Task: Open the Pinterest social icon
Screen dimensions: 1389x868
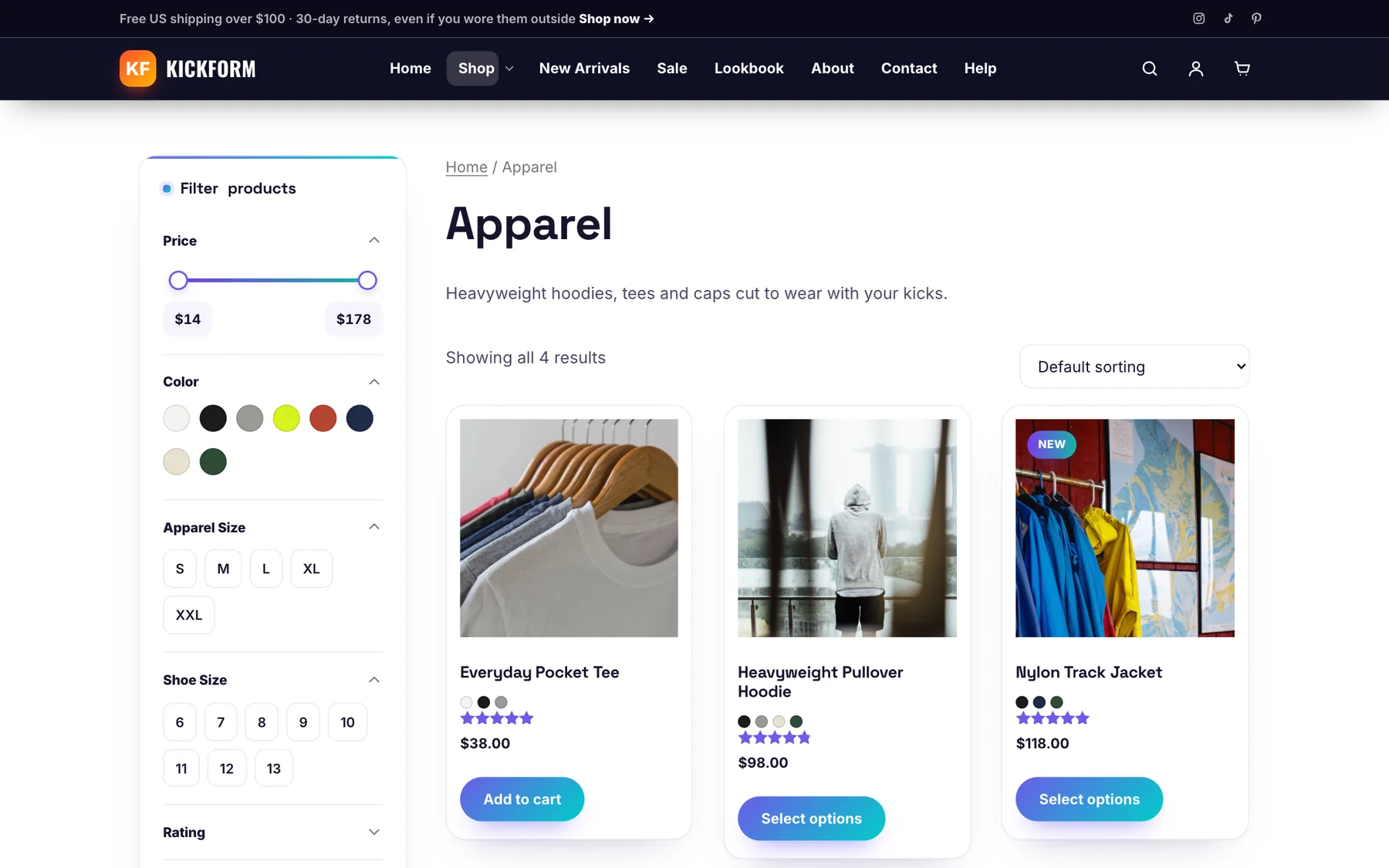Action: tap(1256, 19)
